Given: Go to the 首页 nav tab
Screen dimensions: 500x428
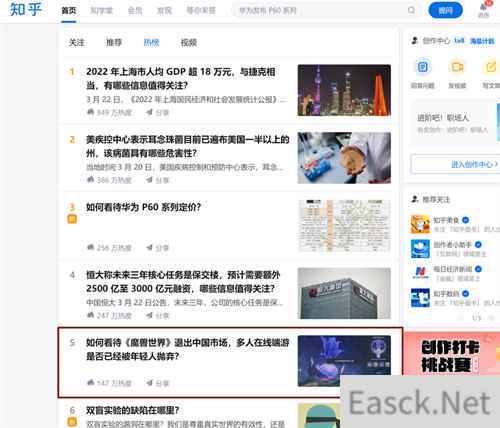Looking at the screenshot, I should pyautogui.click(x=69, y=11).
